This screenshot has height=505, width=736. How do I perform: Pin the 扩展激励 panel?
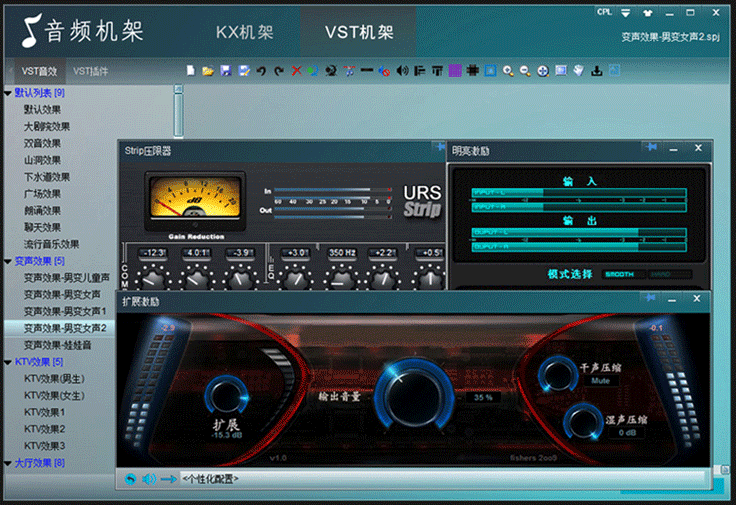click(651, 298)
